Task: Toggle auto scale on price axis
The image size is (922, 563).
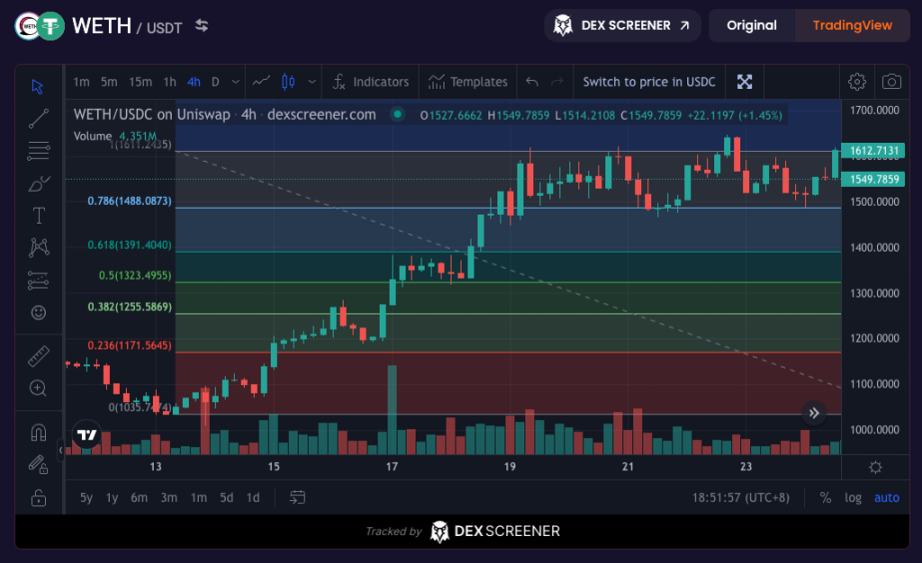Action: pos(886,497)
